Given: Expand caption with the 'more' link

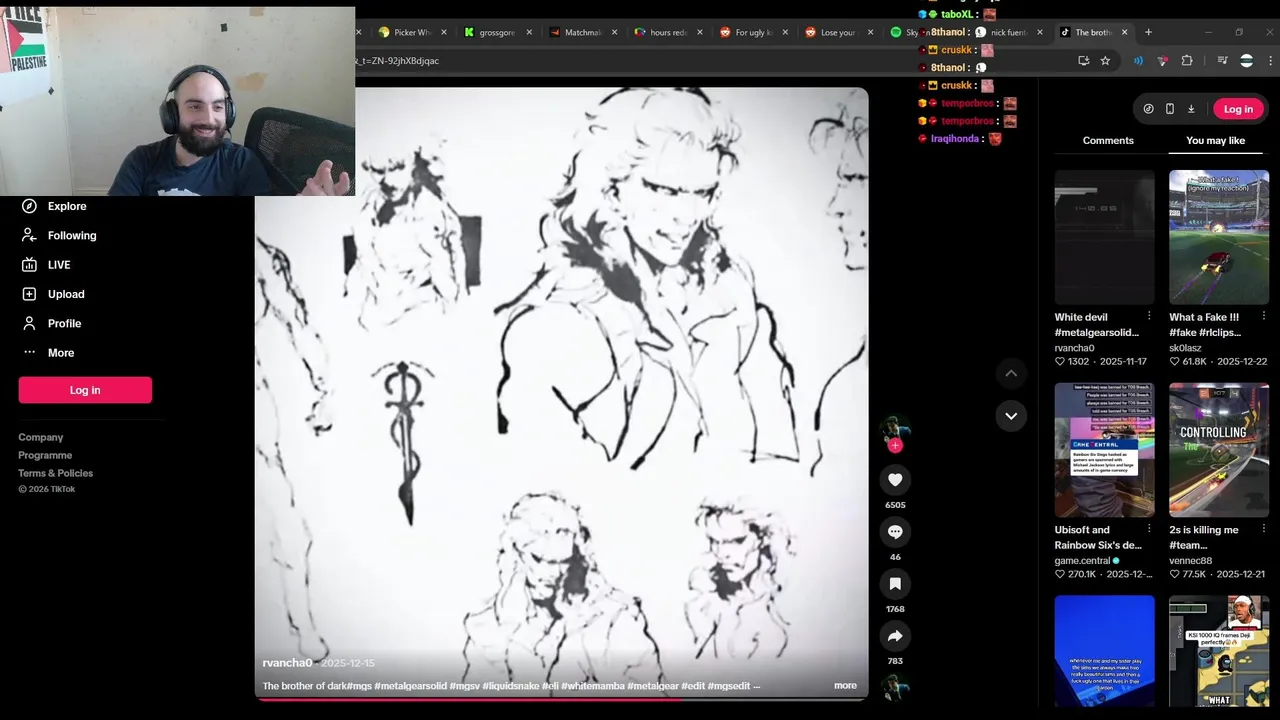Looking at the screenshot, I should click(845, 686).
